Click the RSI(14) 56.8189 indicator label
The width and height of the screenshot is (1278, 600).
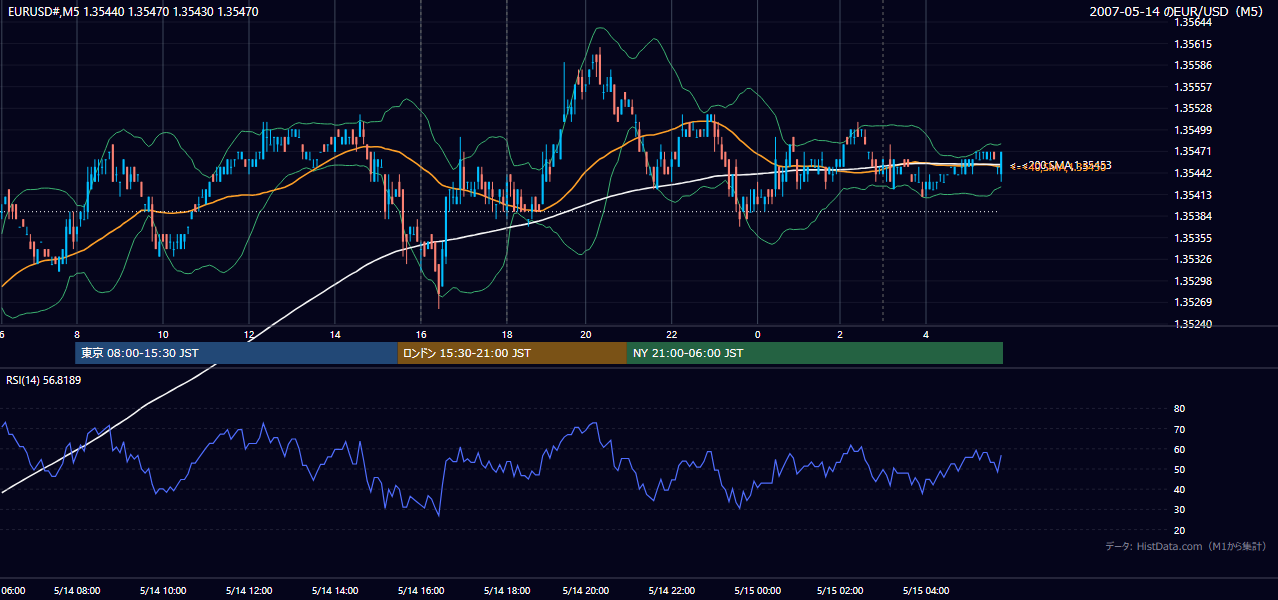(43, 380)
